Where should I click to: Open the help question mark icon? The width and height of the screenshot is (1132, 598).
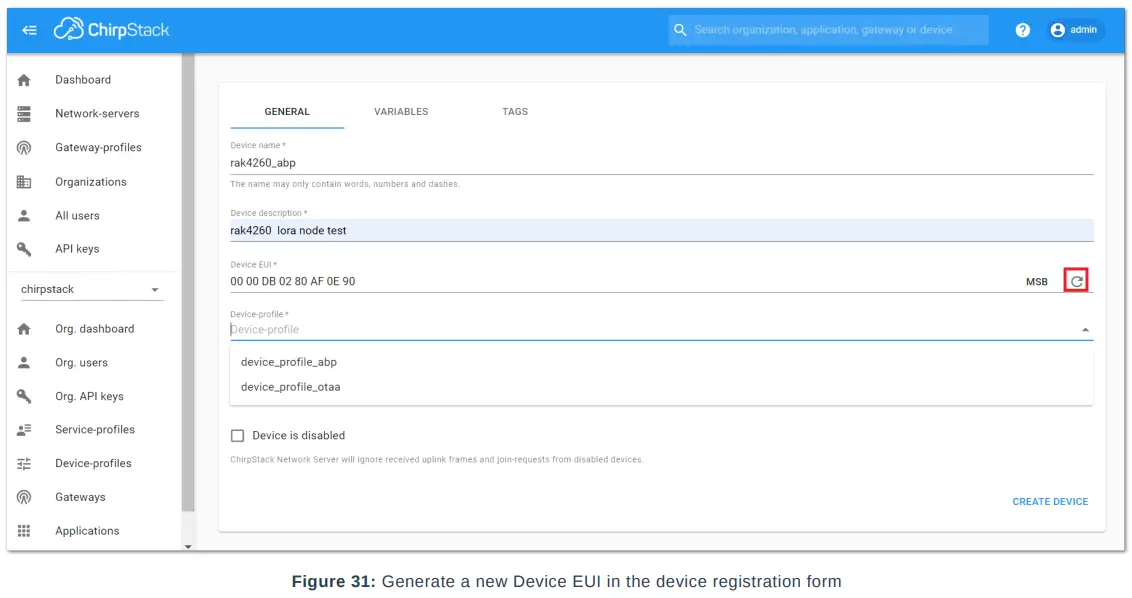1022,30
